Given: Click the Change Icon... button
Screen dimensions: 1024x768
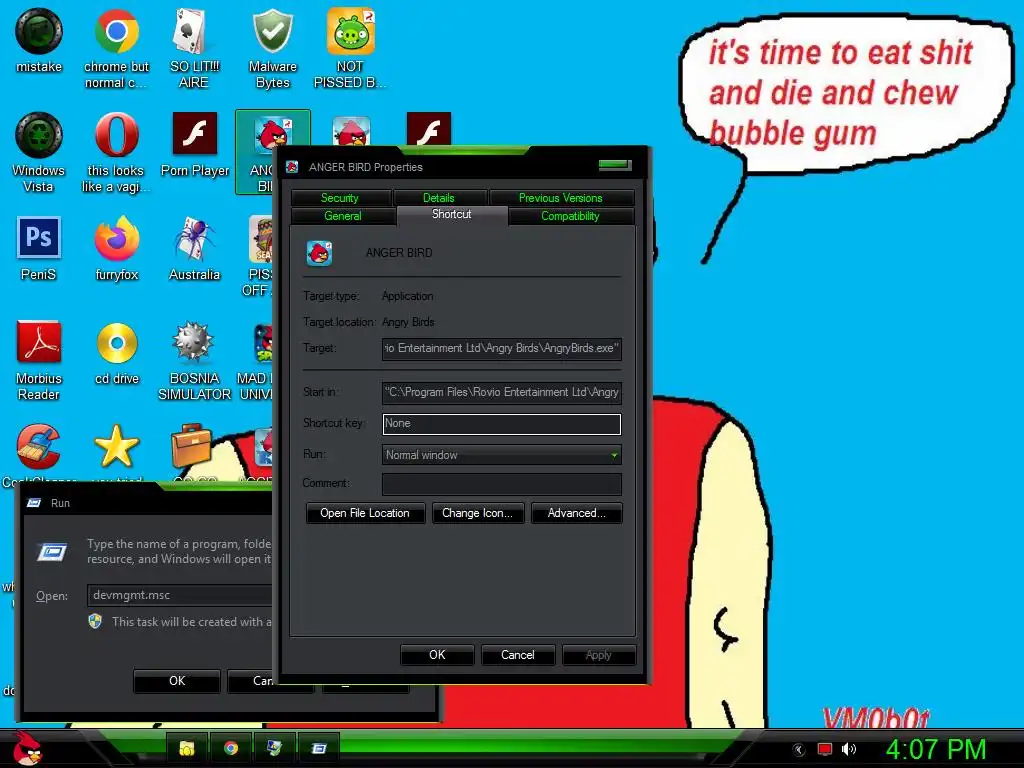Looking at the screenshot, I should click(x=477, y=513).
